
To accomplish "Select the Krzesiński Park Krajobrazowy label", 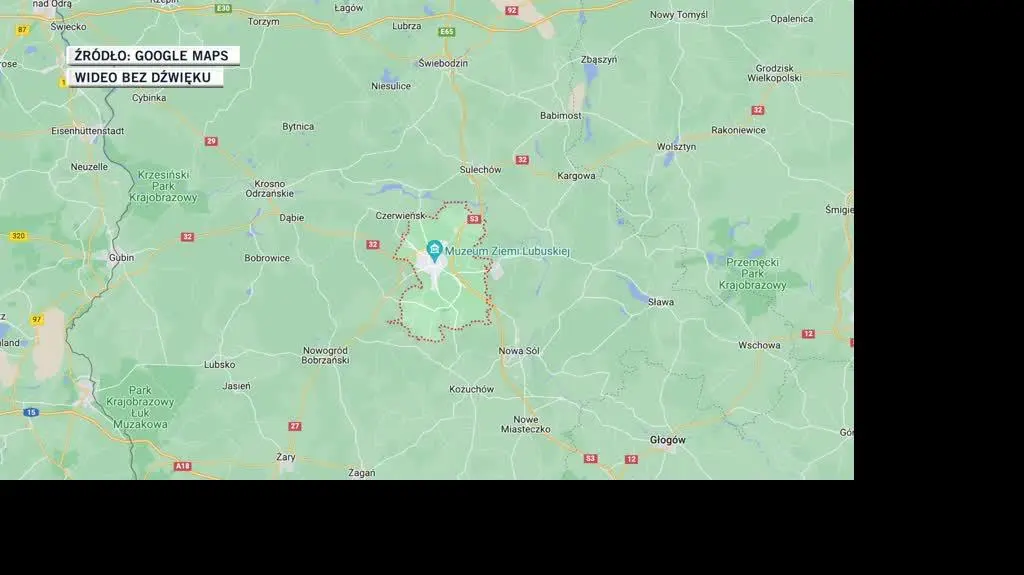I will click(163, 186).
